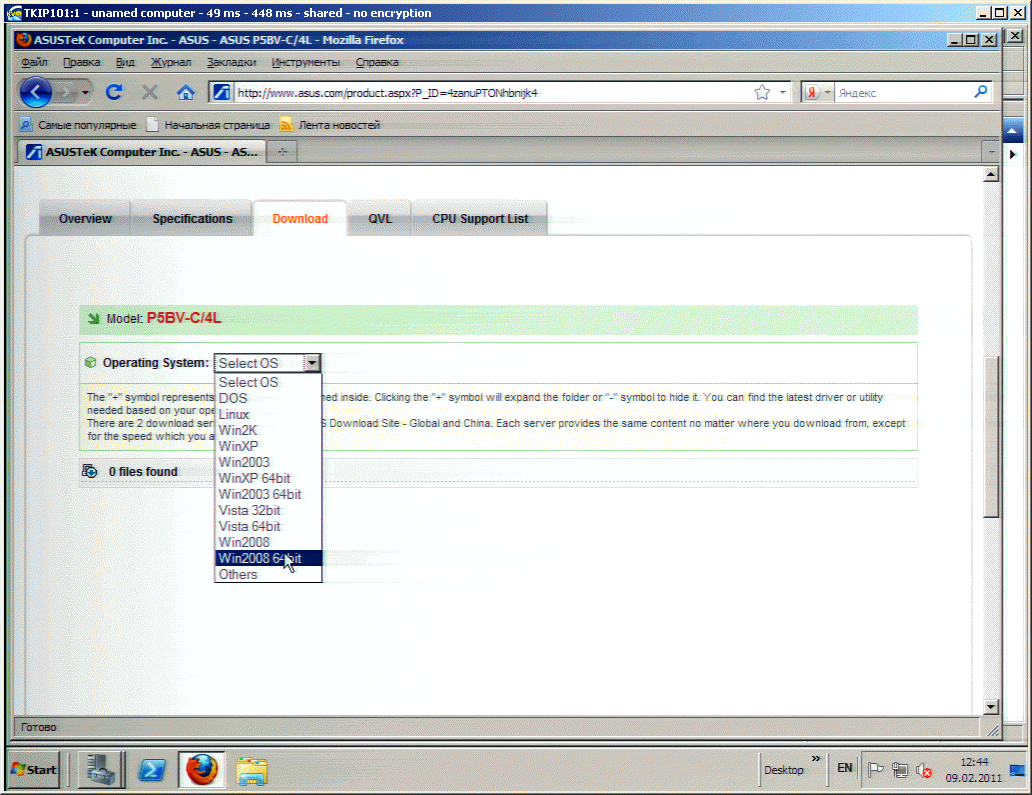Screen dimensions: 1032x795
Task: Bookmark this page with star icon
Action: [762, 92]
